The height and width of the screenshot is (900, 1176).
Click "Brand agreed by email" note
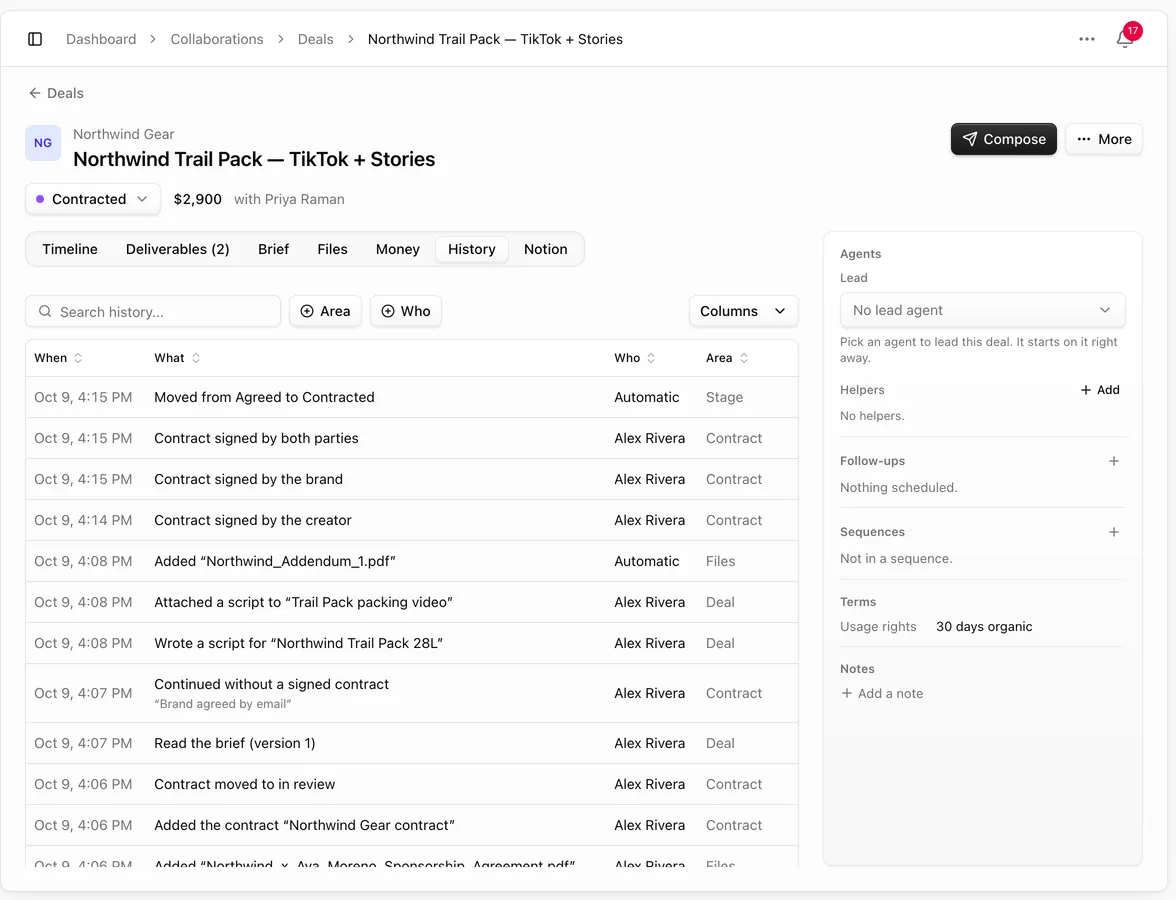(x=223, y=704)
